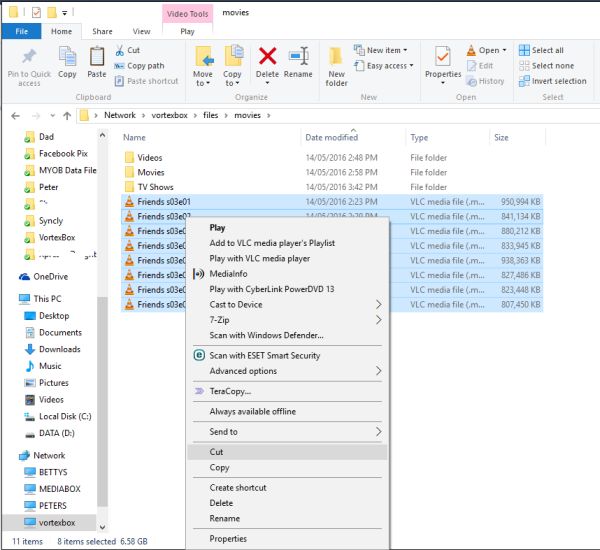Click the Copy icon in Clipboard group
The image size is (600, 550).
67,57
